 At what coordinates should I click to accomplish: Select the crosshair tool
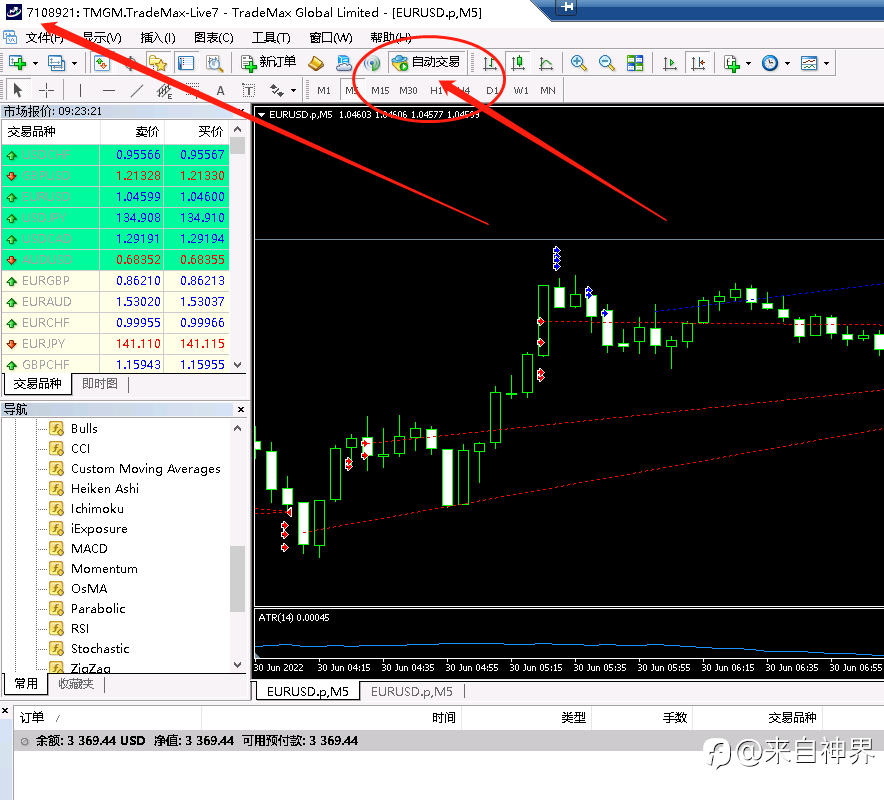[46, 90]
